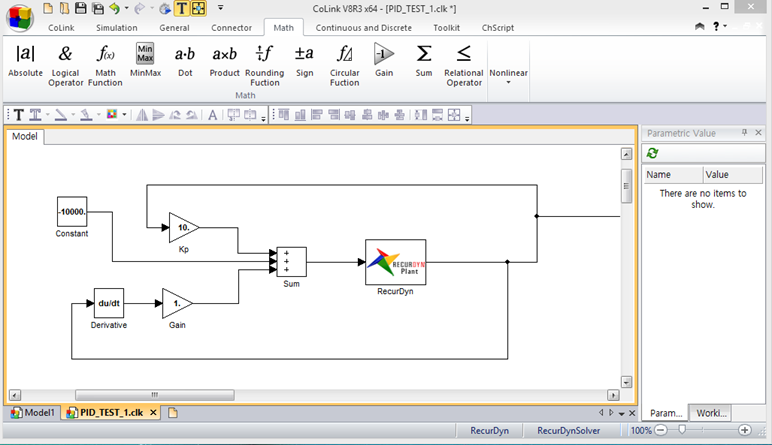This screenshot has height=445, width=772.
Task: Expand the line color dropdown arrow
Action: coord(73,115)
